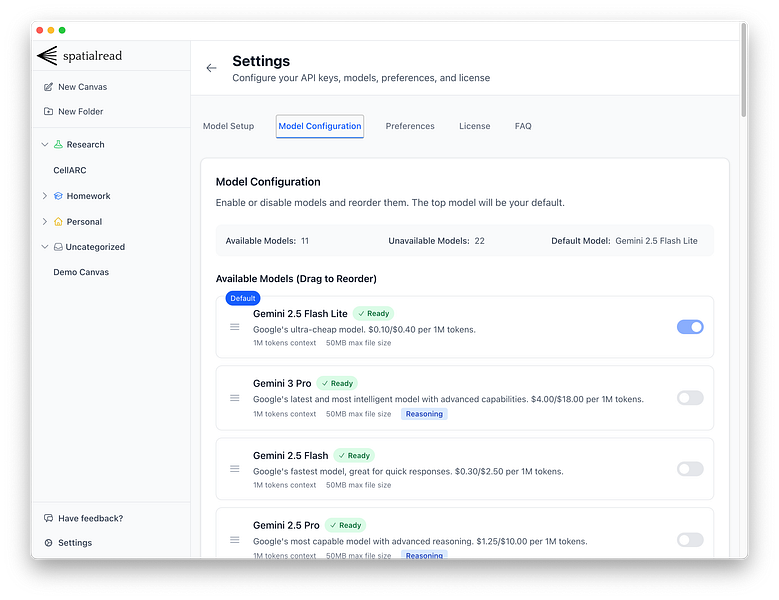This screenshot has height=600, width=779.
Task: Grab the Gemini 2.5 Flash Lite drag handle
Action: [x=234, y=327]
